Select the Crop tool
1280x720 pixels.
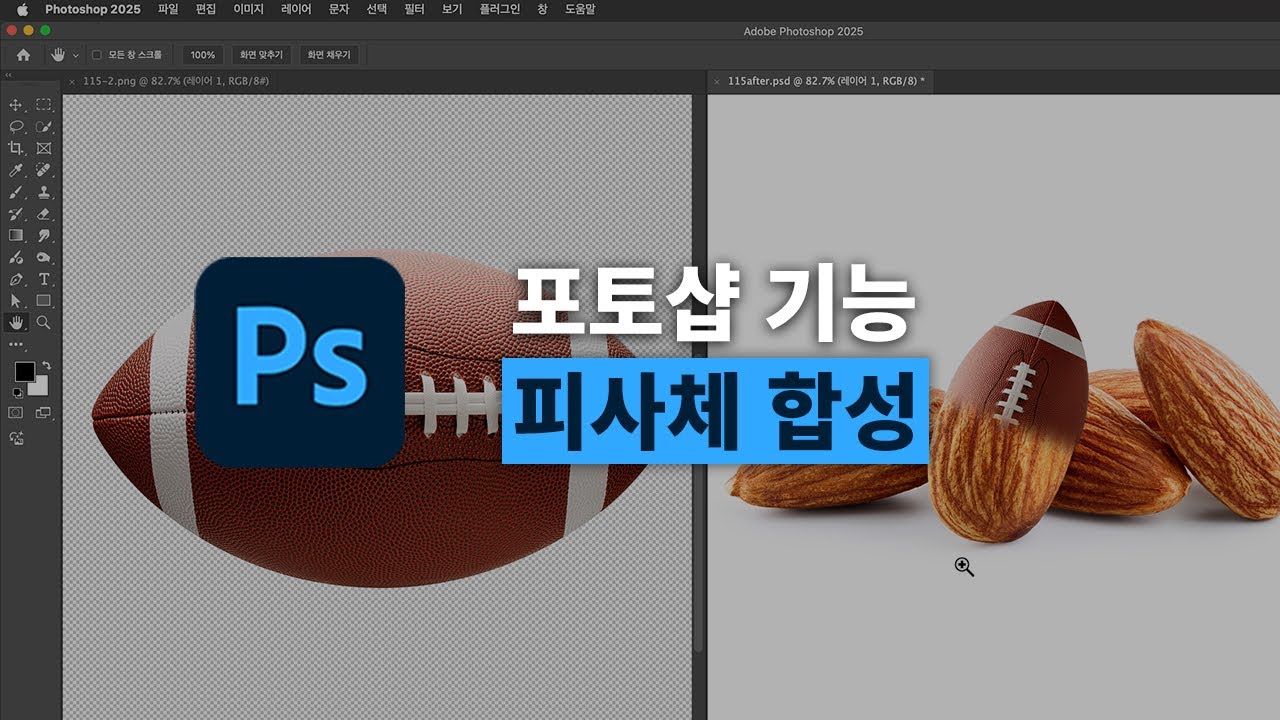(x=16, y=148)
